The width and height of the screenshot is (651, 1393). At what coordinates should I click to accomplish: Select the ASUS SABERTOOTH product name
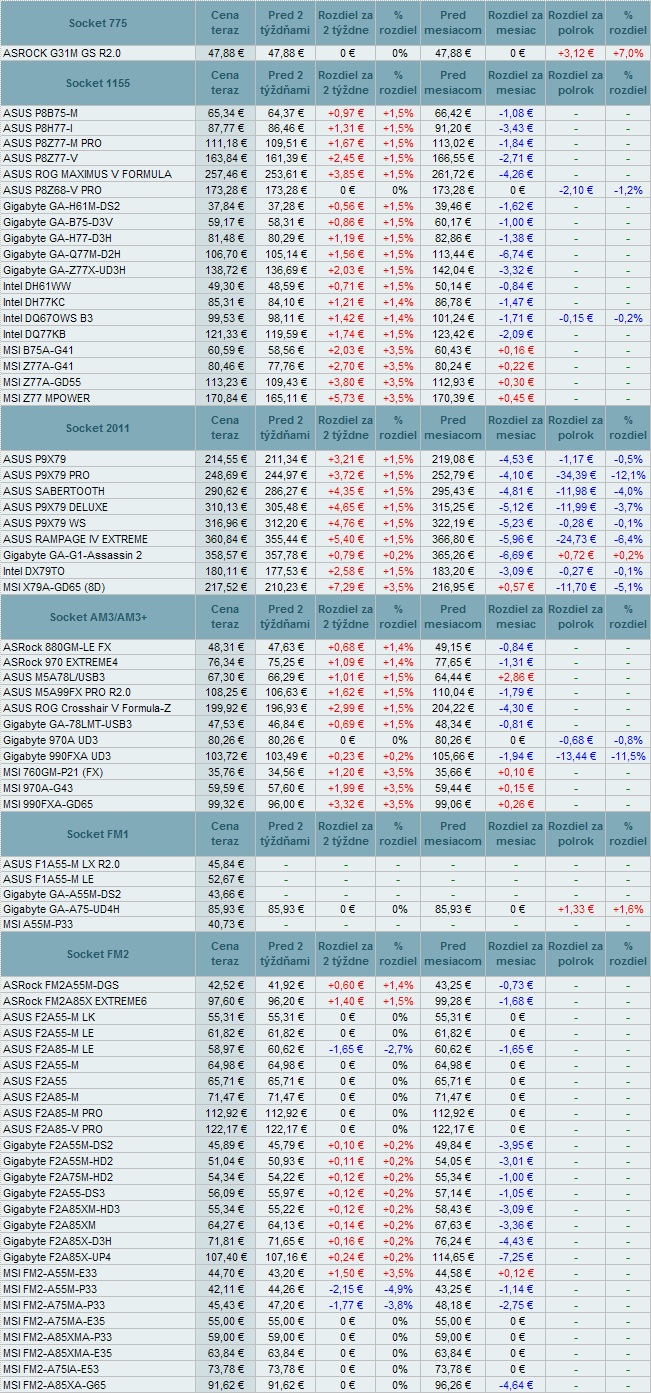(53, 491)
